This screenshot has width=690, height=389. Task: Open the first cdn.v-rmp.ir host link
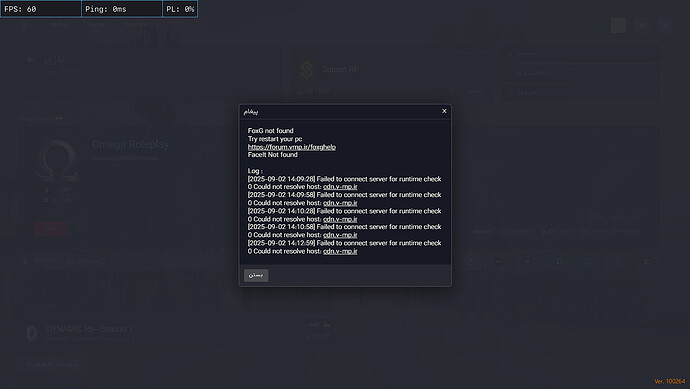[340, 187]
